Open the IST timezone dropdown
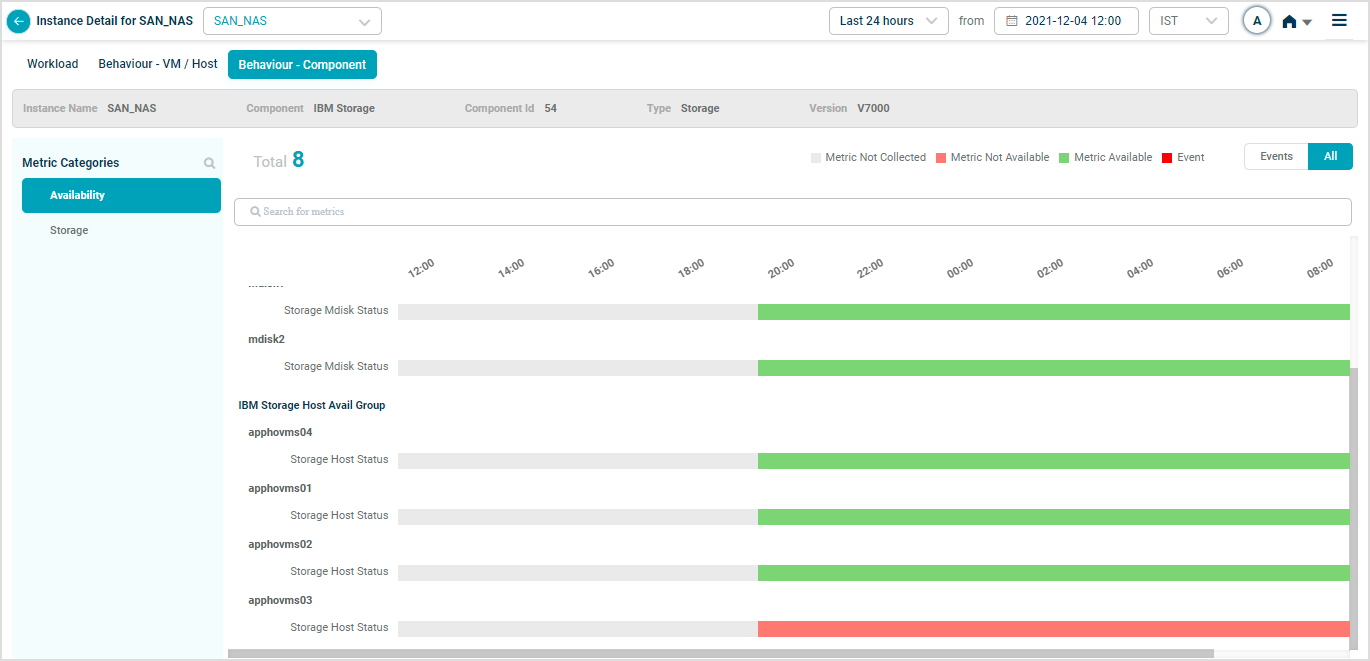The width and height of the screenshot is (1370, 661). point(1188,21)
